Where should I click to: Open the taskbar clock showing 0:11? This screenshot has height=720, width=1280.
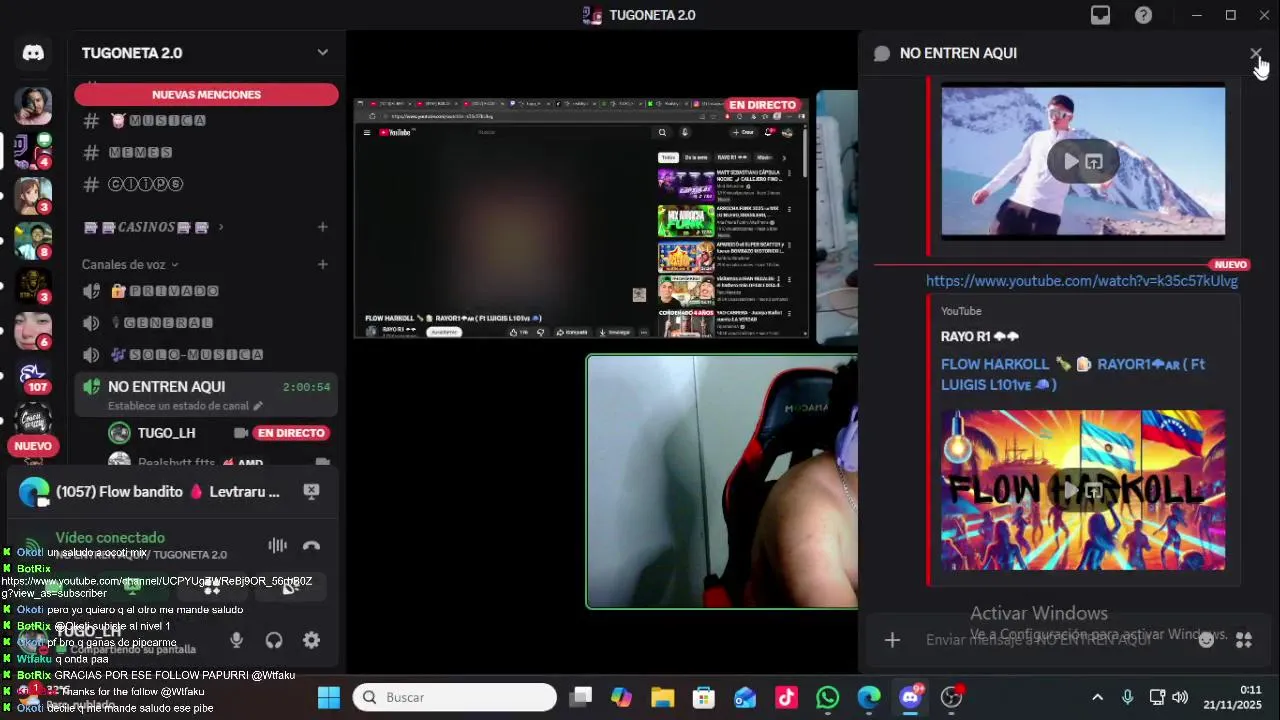pyautogui.click(x=1232, y=697)
